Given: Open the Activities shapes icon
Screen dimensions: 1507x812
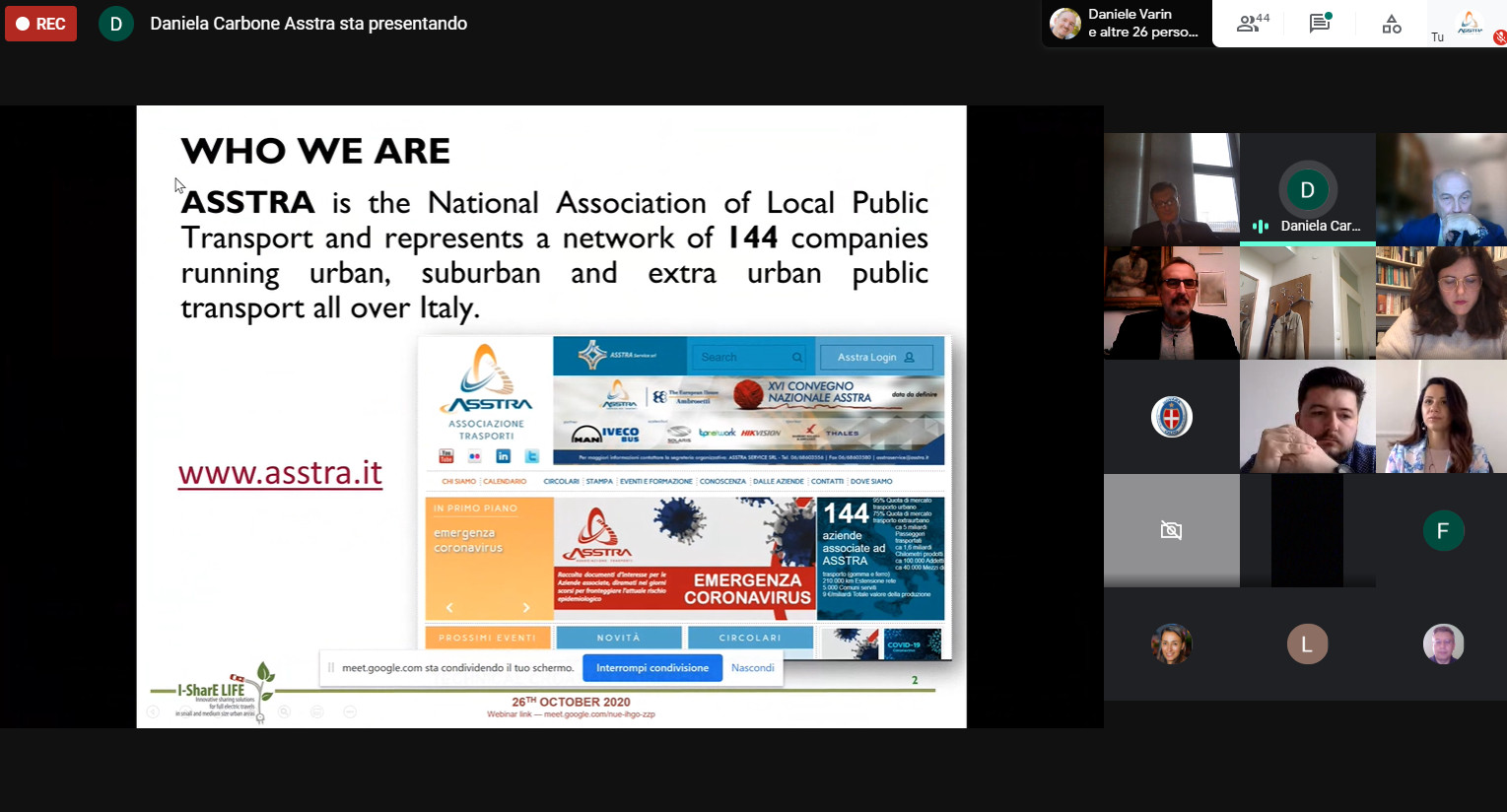Looking at the screenshot, I should [x=1392, y=24].
